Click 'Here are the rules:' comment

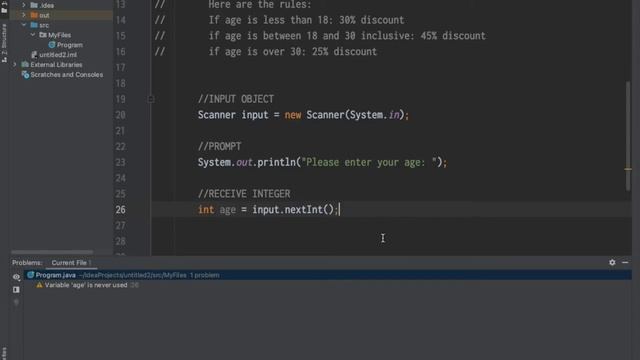point(260,5)
